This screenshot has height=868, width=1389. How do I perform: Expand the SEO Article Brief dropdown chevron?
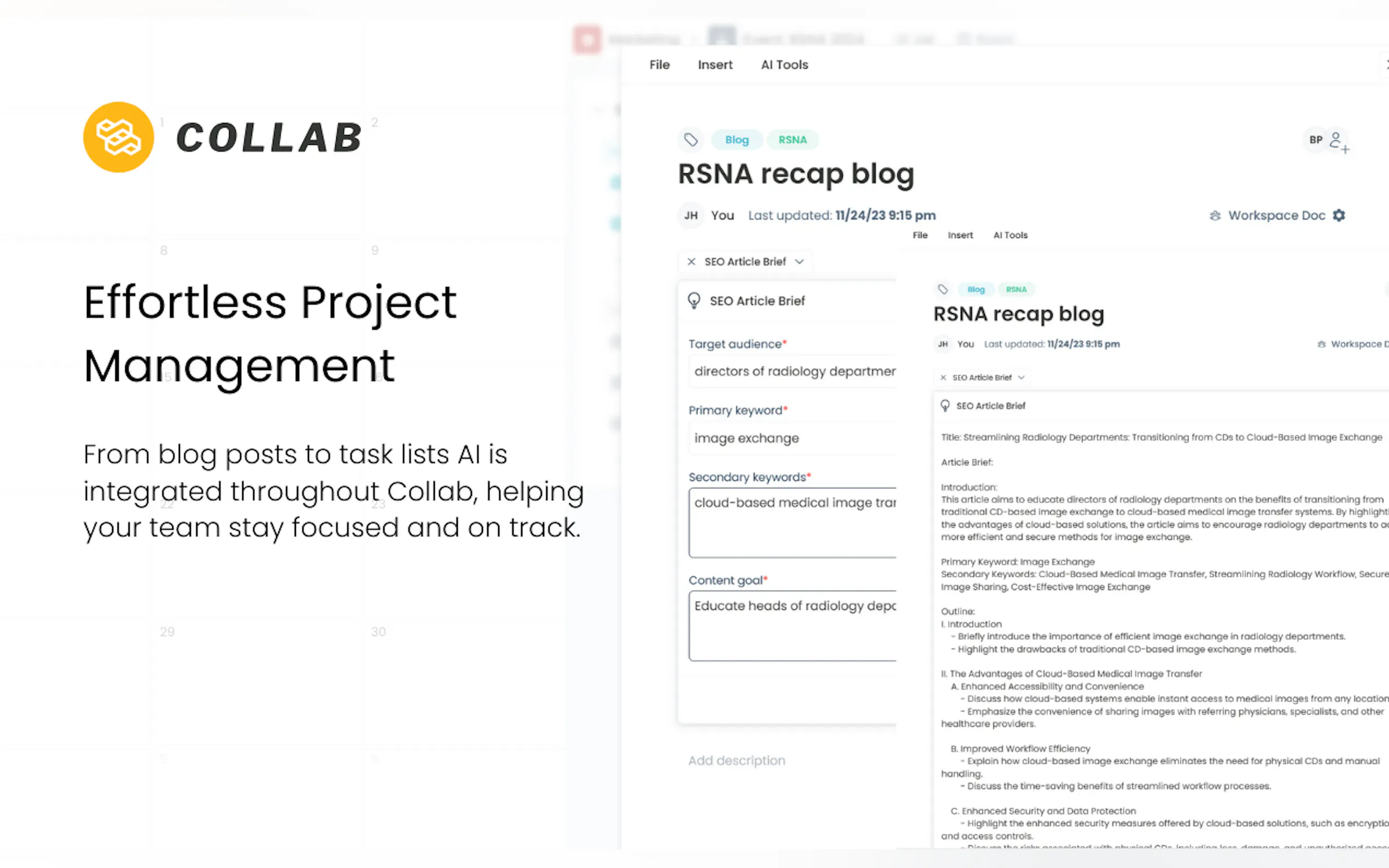(x=799, y=262)
